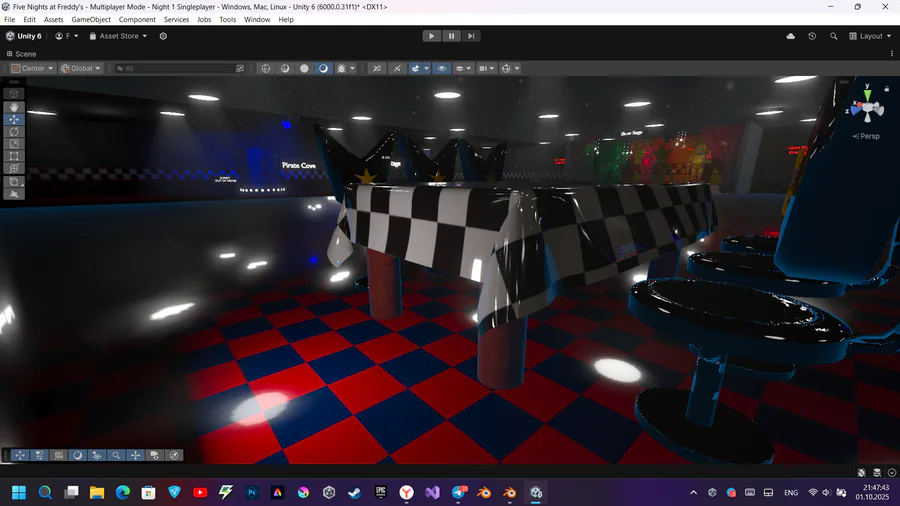Click the auto-generate lighting status icon
Screen dimensions: 900x506
(x=876, y=473)
